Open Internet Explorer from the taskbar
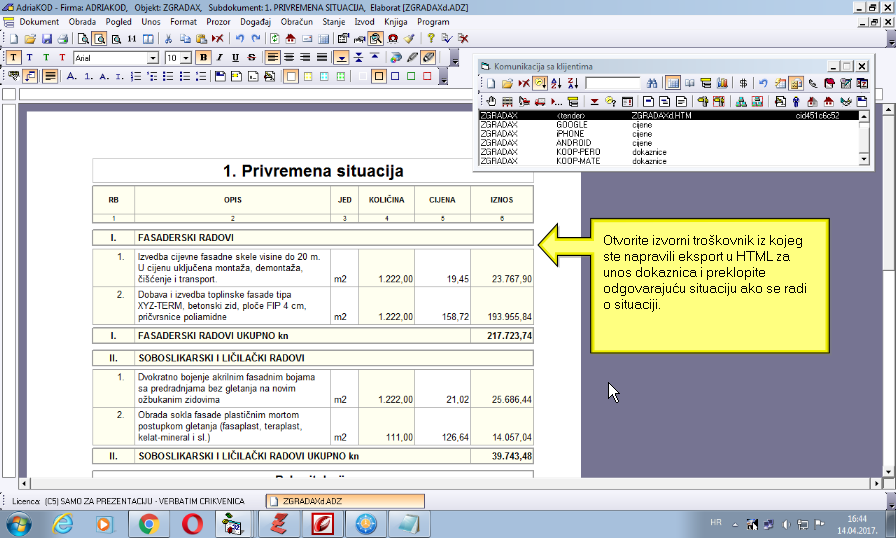Viewport: 896px width, 538px height. [x=62, y=524]
